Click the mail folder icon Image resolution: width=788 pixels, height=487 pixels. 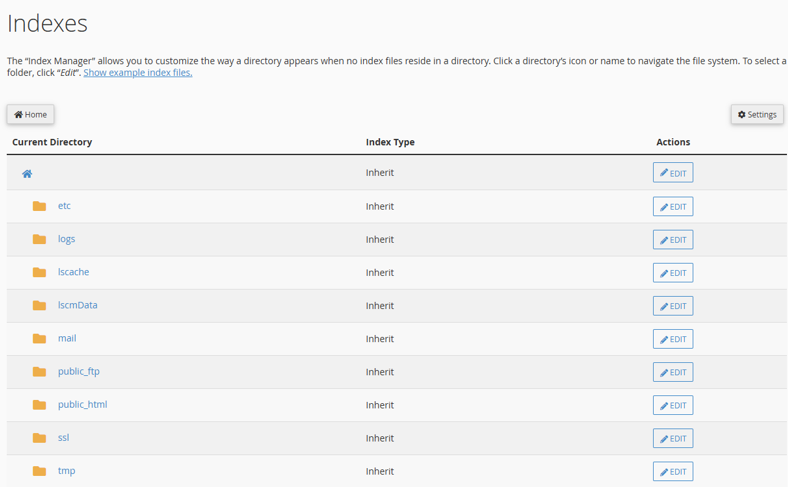(x=39, y=339)
